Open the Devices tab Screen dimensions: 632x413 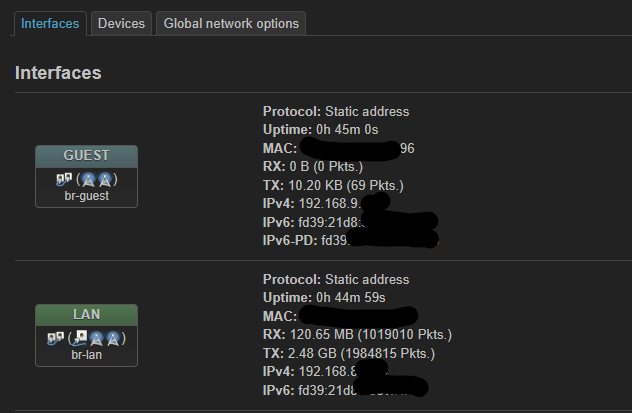point(121,23)
